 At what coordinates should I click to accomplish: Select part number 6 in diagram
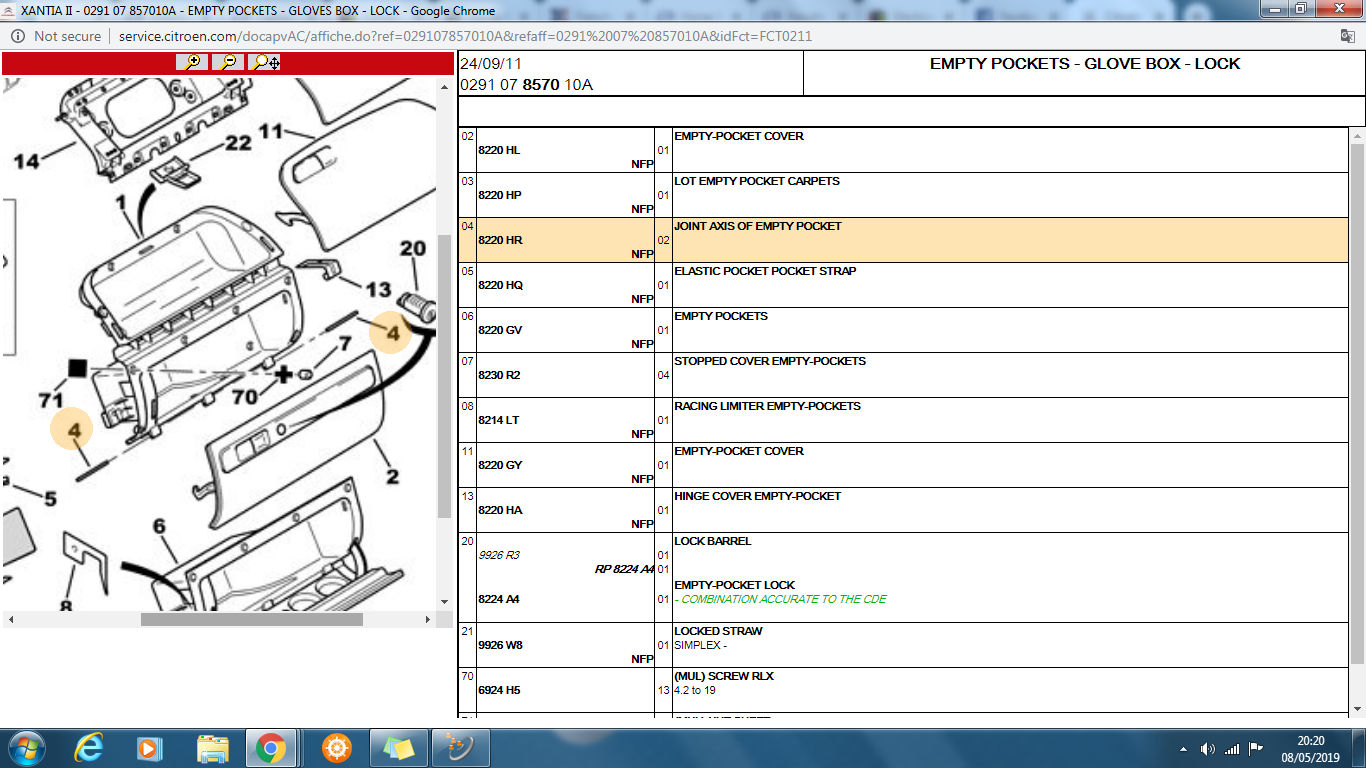point(159,527)
